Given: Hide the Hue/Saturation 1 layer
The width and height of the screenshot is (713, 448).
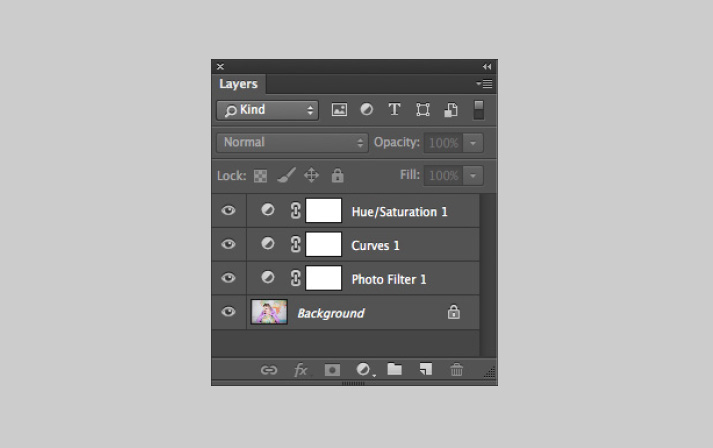Looking at the screenshot, I should (x=228, y=210).
